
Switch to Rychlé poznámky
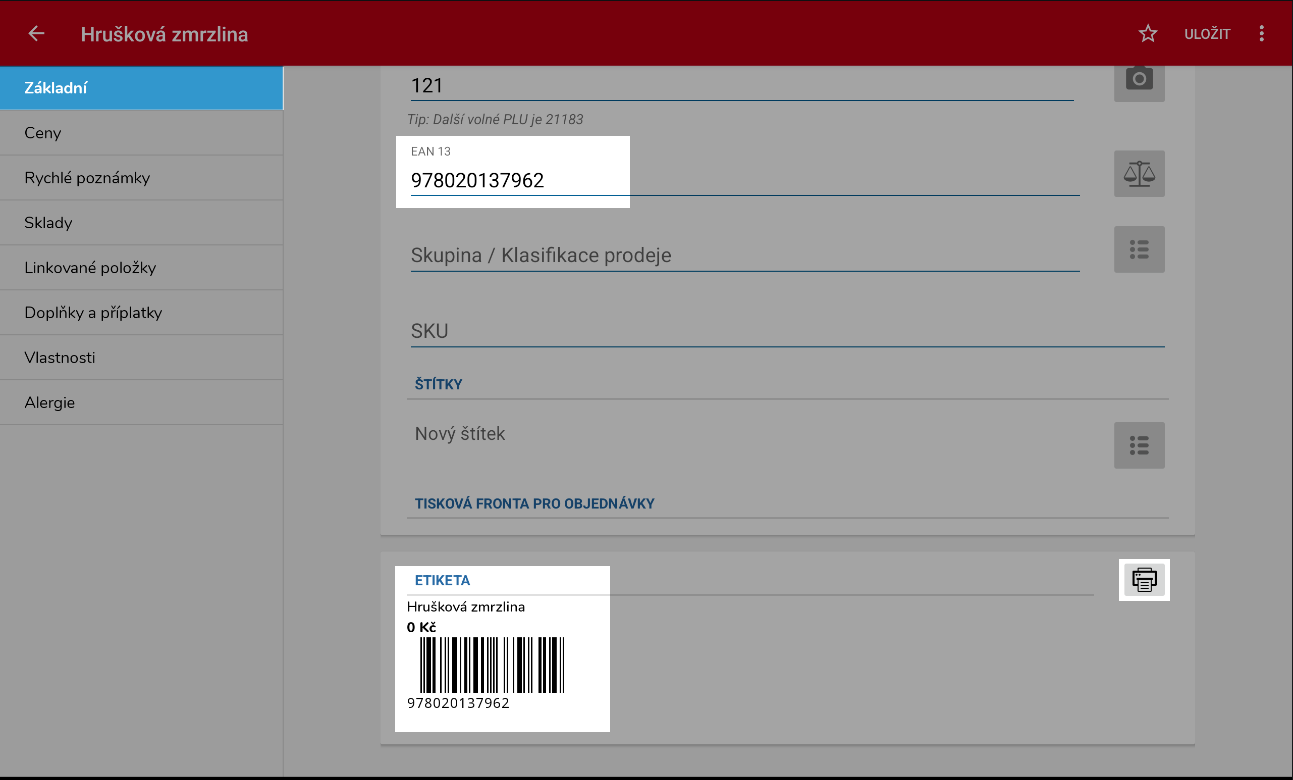[x=141, y=178]
